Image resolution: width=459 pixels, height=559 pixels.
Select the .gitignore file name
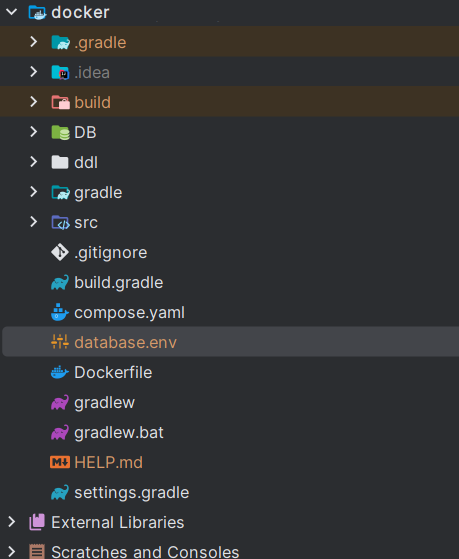[x=111, y=253]
